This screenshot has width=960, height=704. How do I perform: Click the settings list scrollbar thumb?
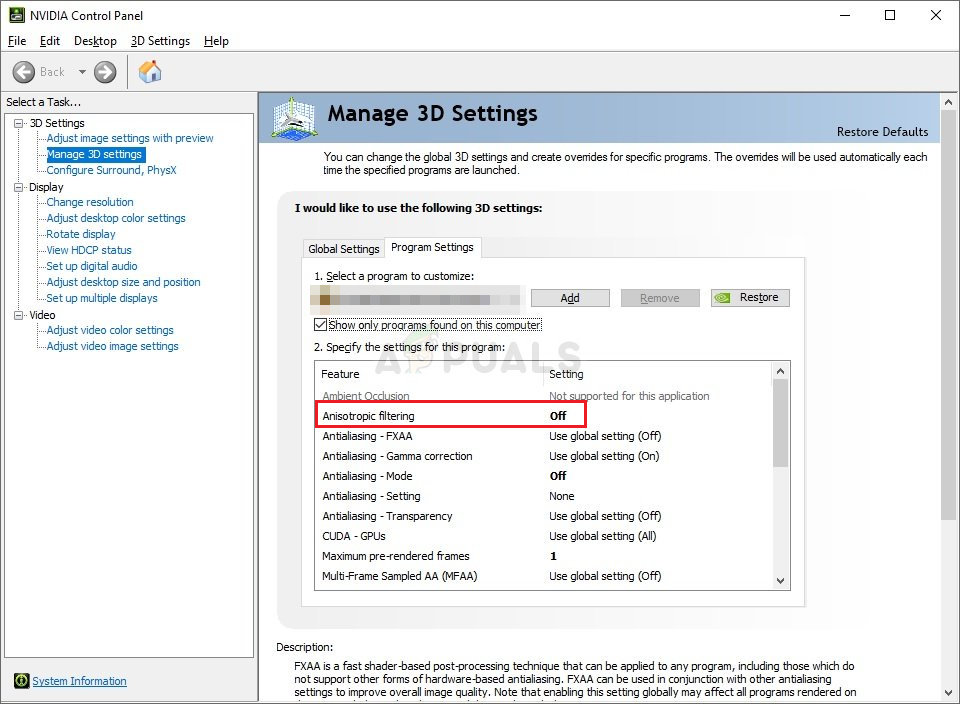780,423
